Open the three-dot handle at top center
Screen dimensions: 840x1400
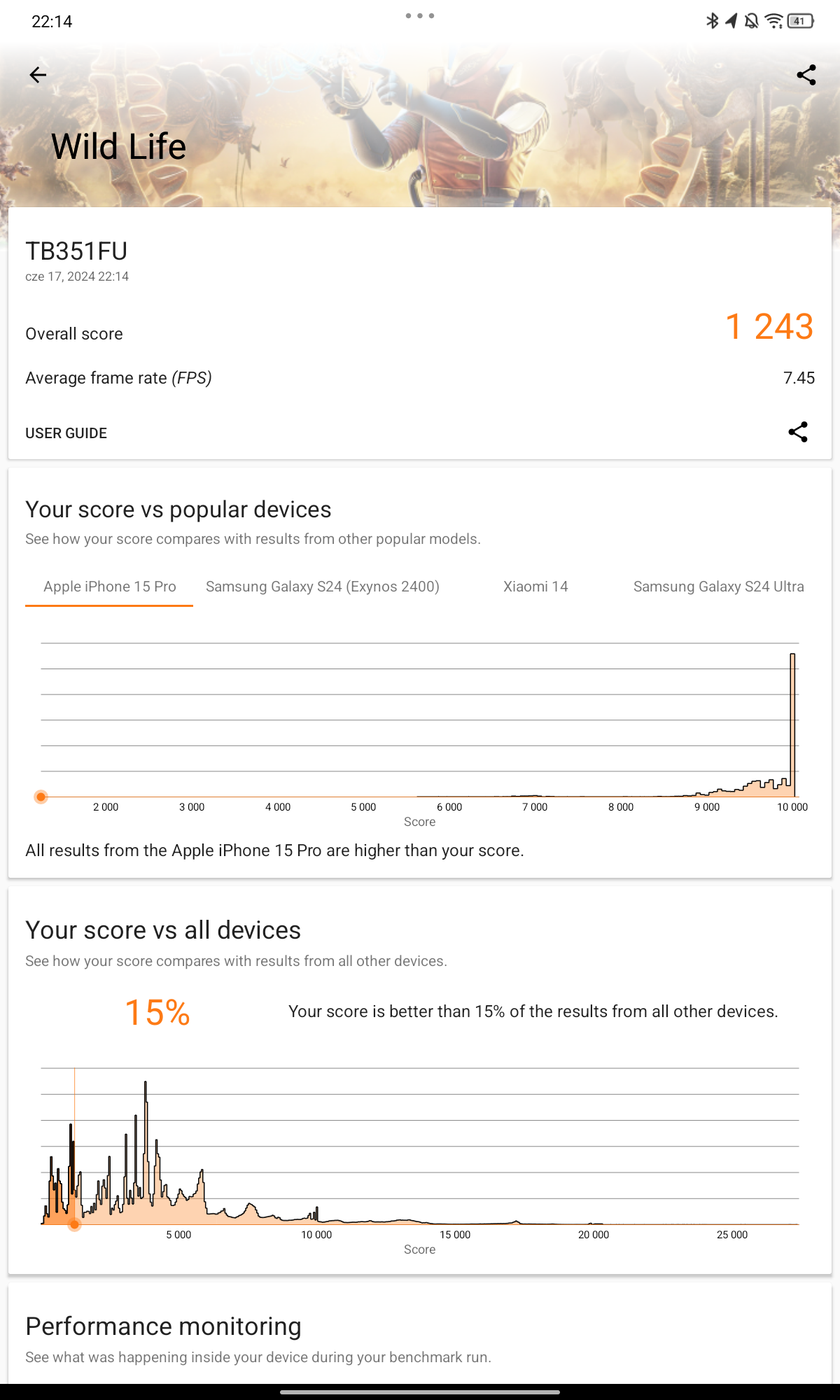click(x=420, y=15)
